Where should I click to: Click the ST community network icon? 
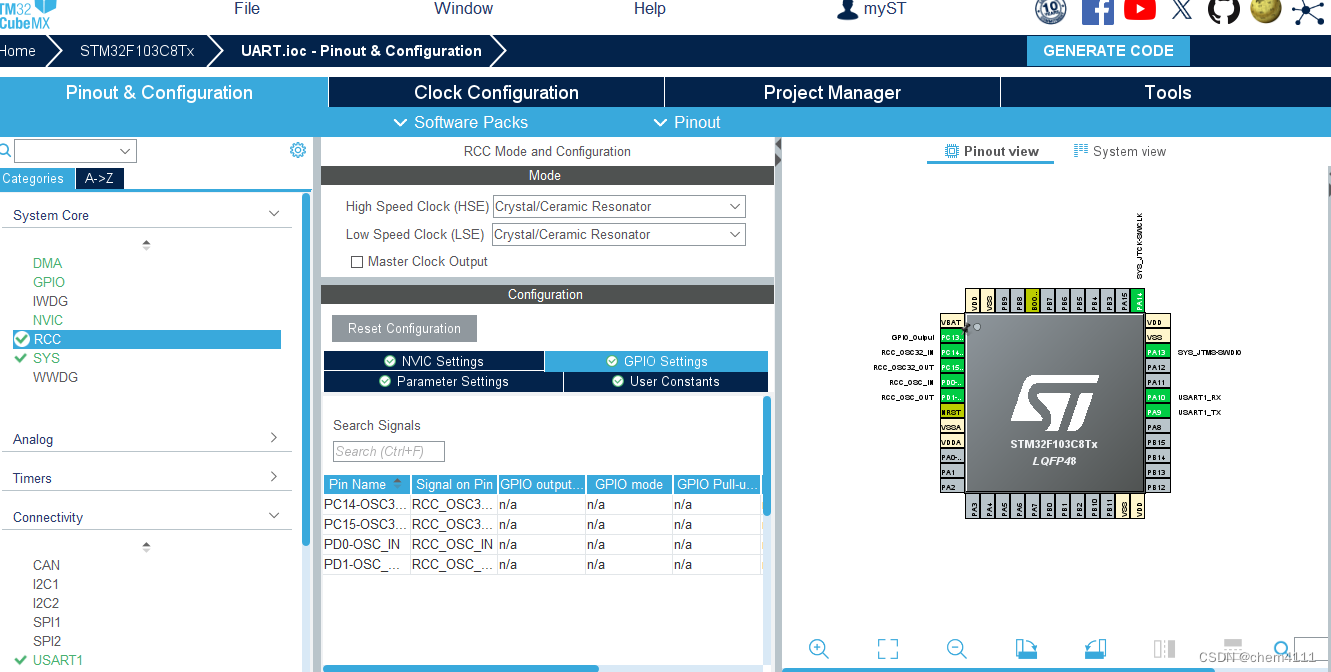pos(1307,11)
